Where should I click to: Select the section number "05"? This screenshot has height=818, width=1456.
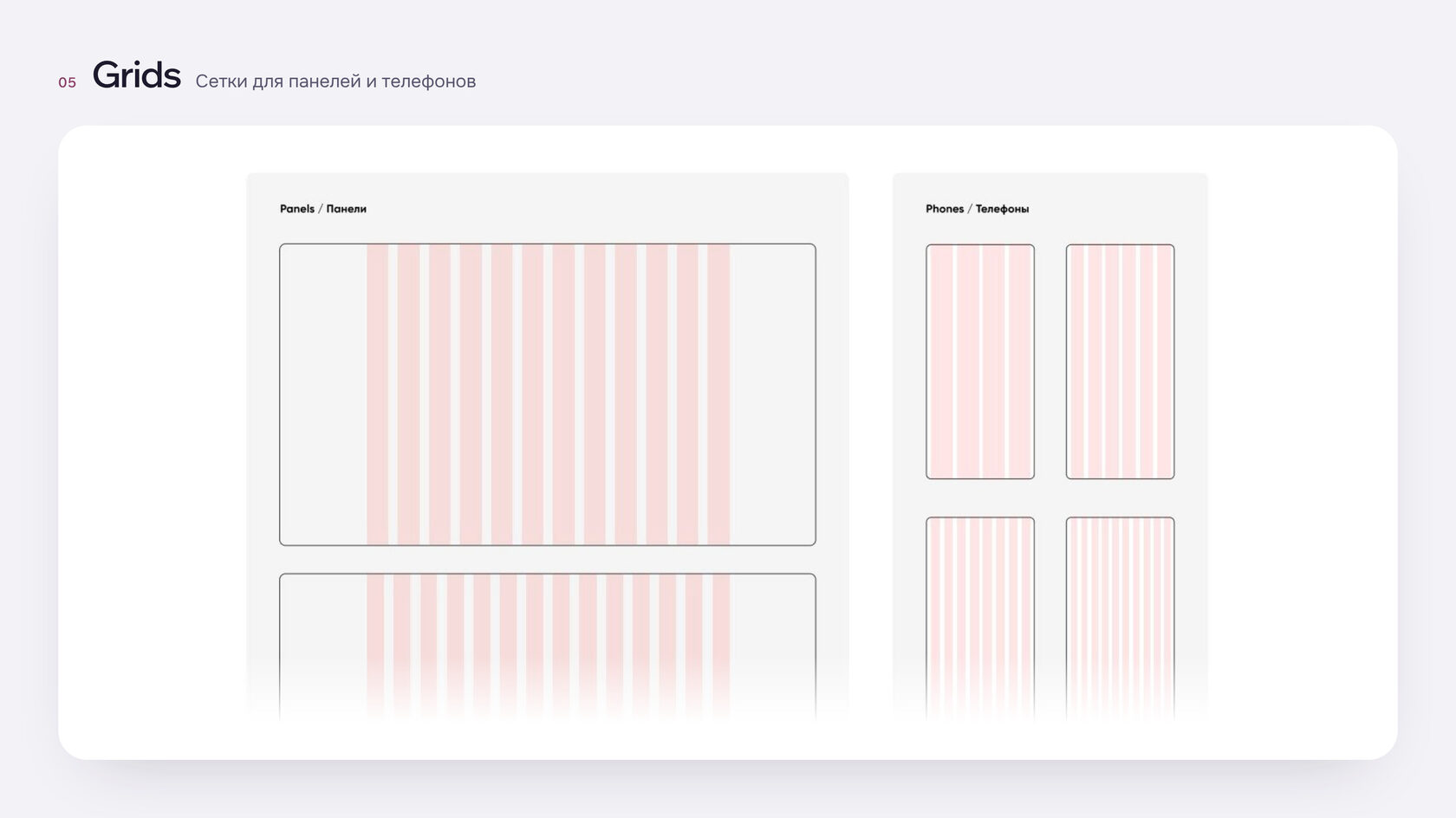coord(68,83)
